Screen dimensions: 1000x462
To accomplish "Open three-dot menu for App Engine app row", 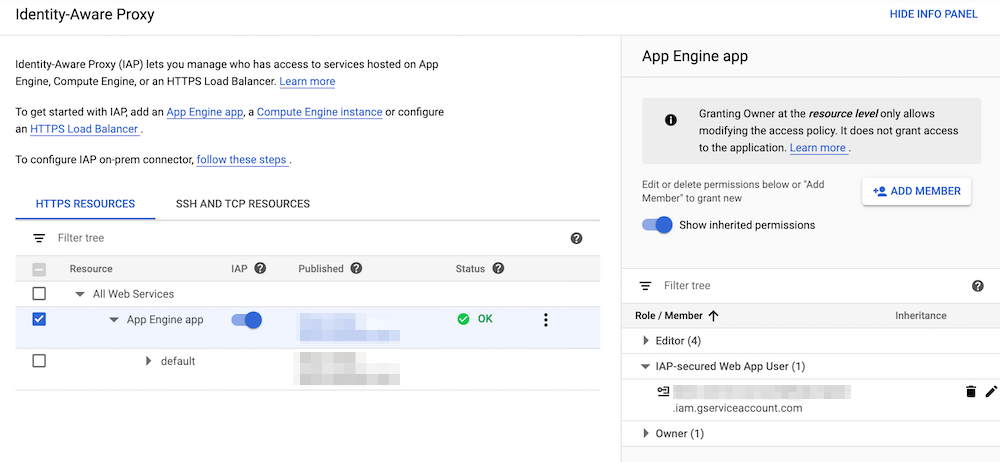I will [545, 320].
